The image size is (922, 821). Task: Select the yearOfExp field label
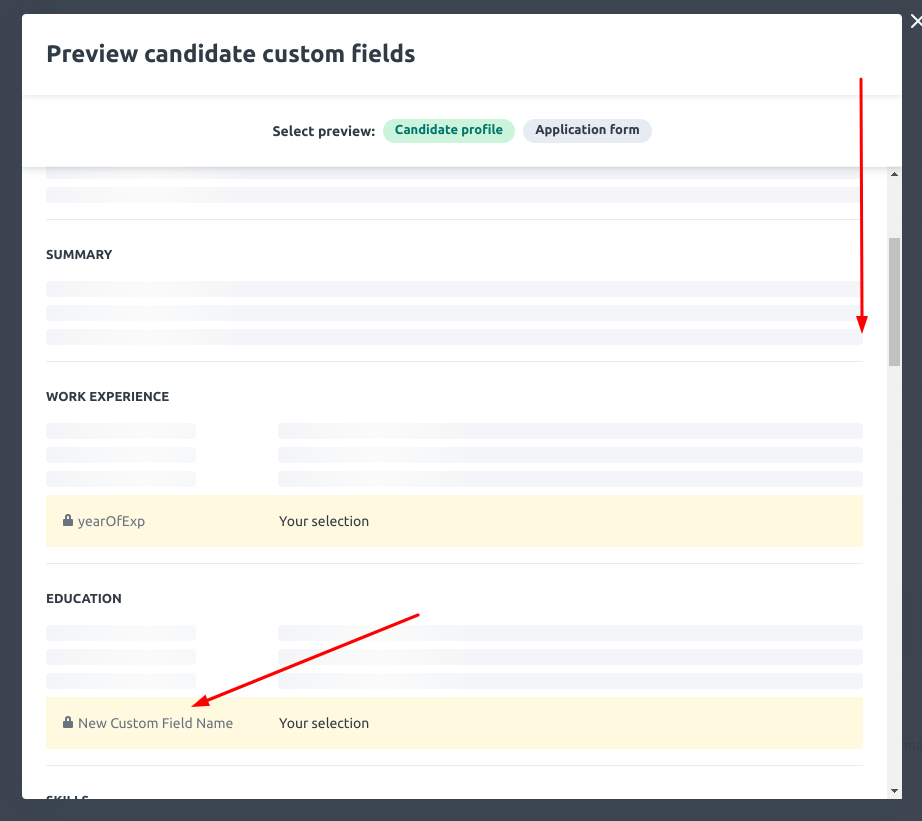112,521
